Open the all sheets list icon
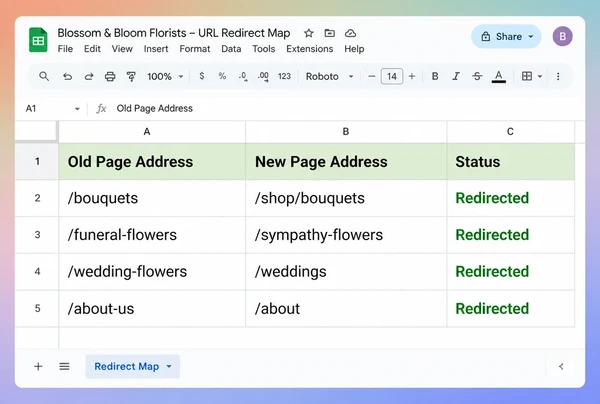This screenshot has width=600, height=404. pos(64,367)
